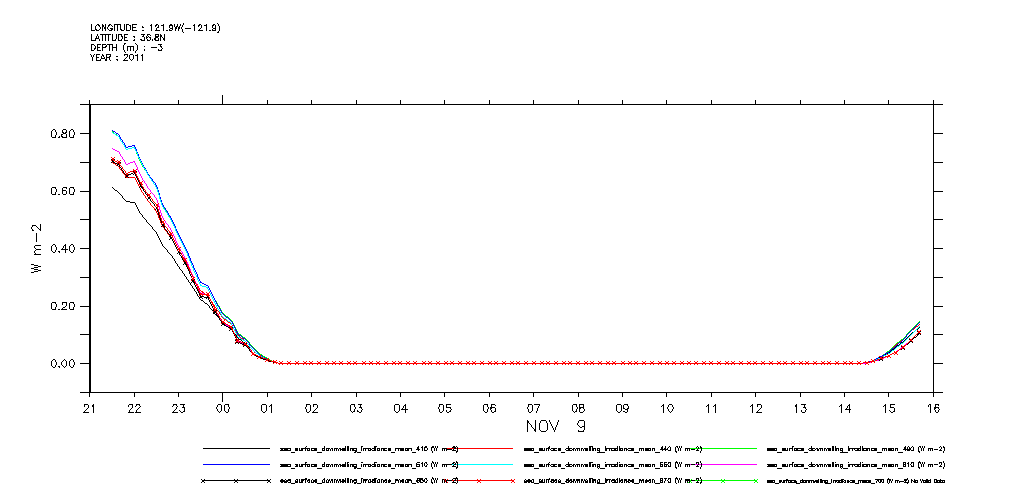Viewport: 1009px width, 504px height.
Task: Click the 0.80 y-axis tick label
Action: (x=64, y=134)
